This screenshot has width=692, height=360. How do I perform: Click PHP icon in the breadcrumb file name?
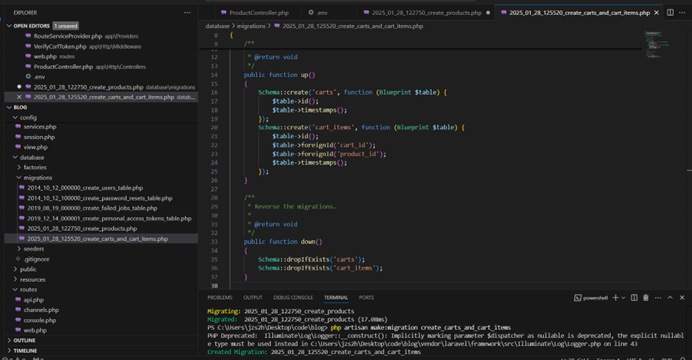[x=277, y=26]
